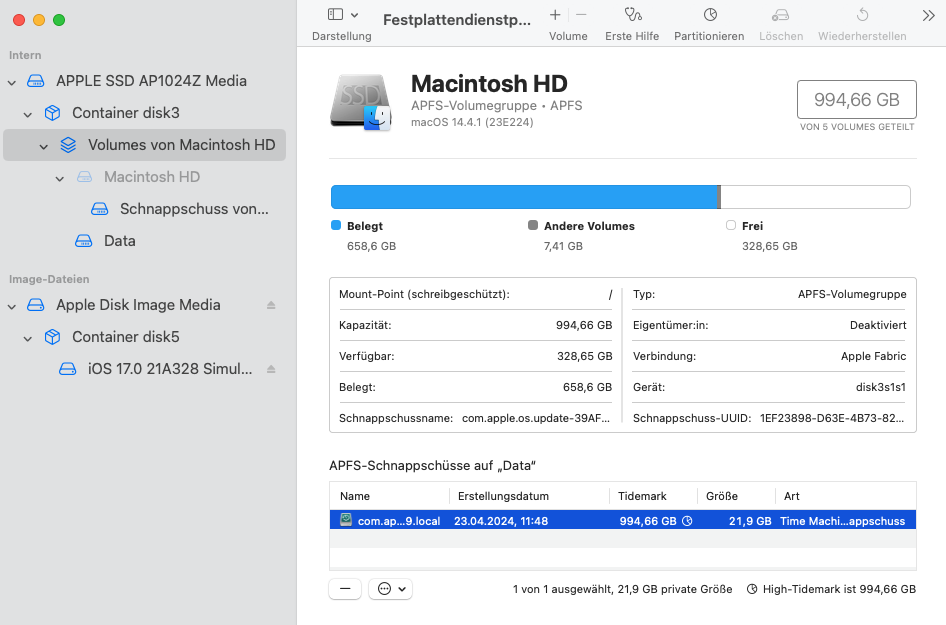Collapse Container disk5 node

28,338
